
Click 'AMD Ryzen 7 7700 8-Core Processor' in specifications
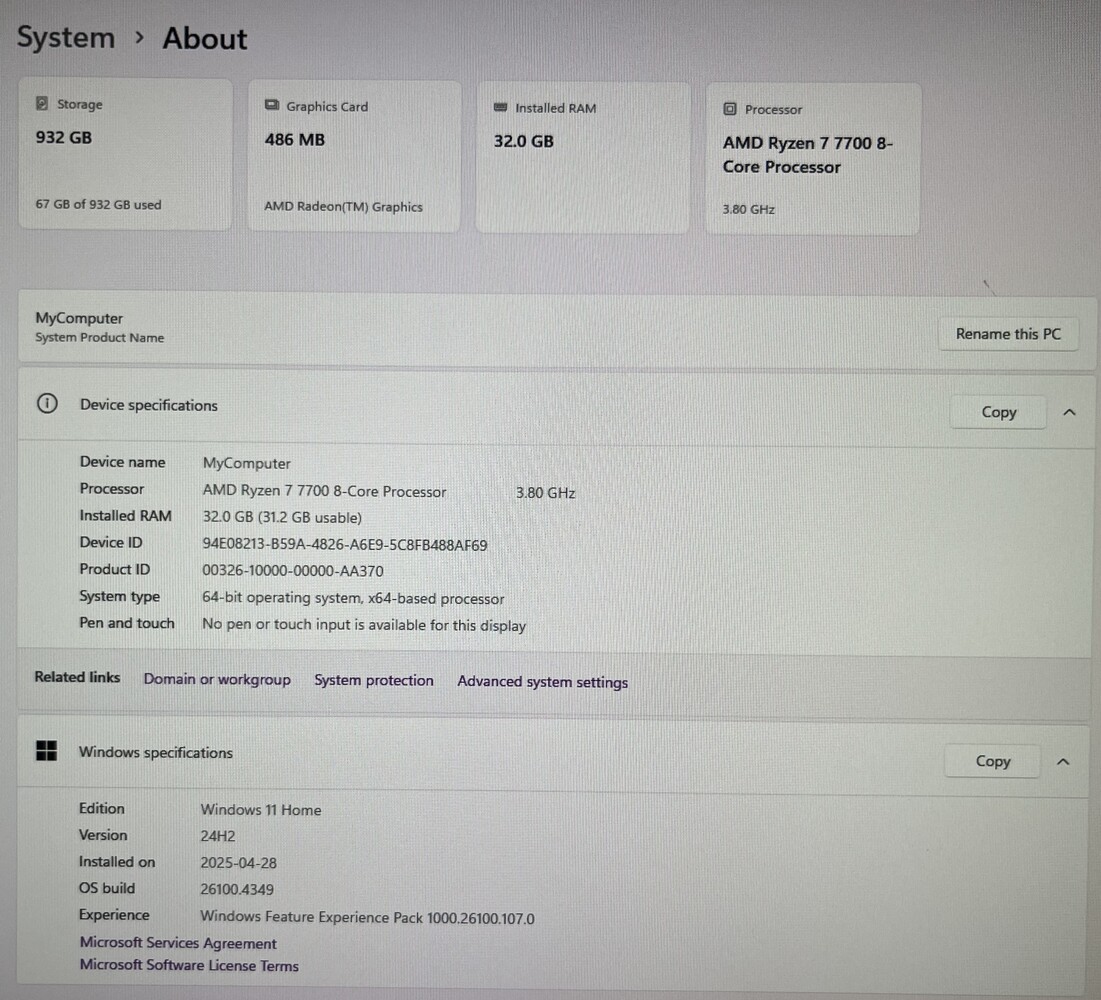tap(324, 491)
